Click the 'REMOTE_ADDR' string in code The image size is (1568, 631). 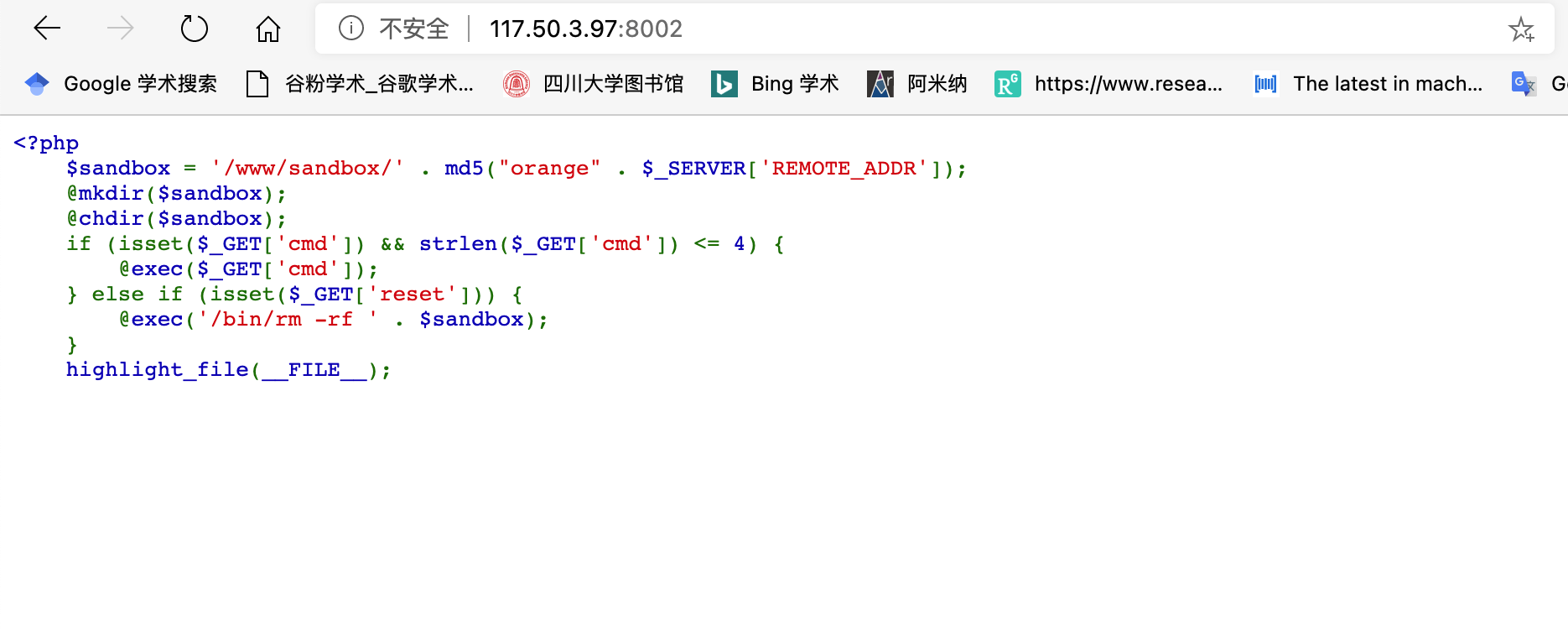[844, 169]
